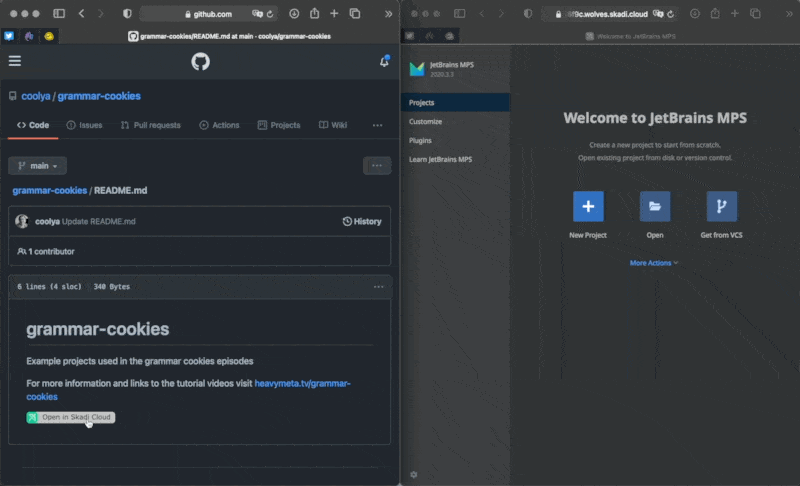Open file path ellipsis menu next to branch

(377, 166)
